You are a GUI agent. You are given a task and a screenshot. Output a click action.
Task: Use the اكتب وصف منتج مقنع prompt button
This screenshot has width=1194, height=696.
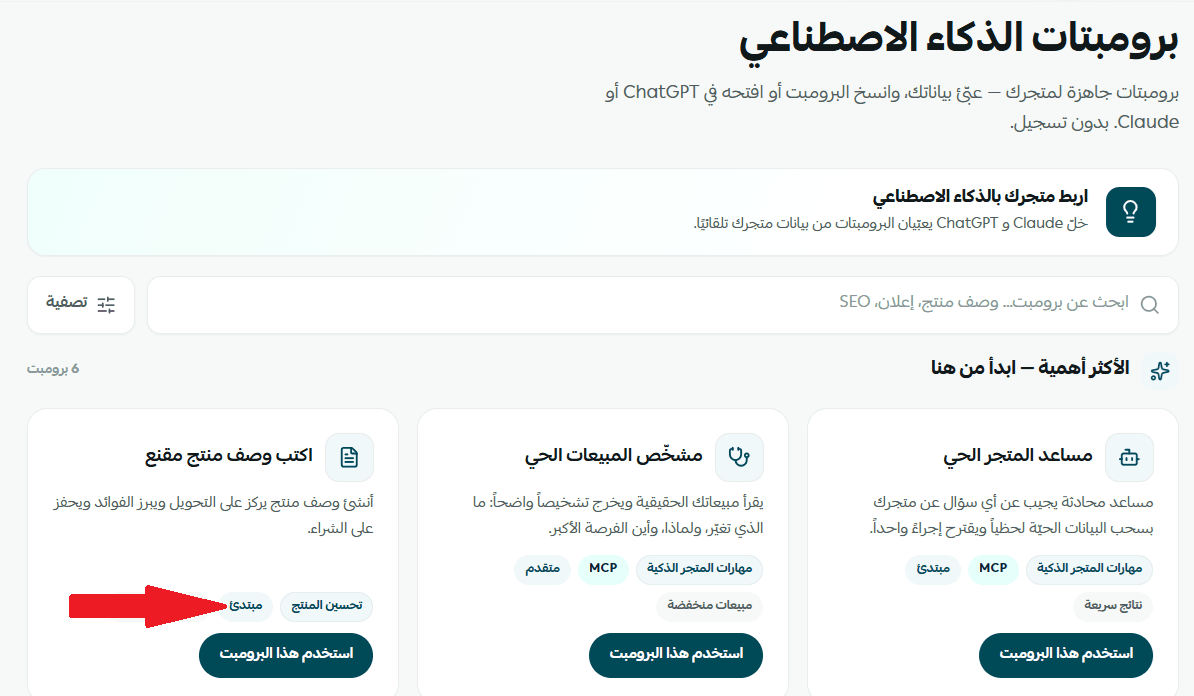point(286,654)
